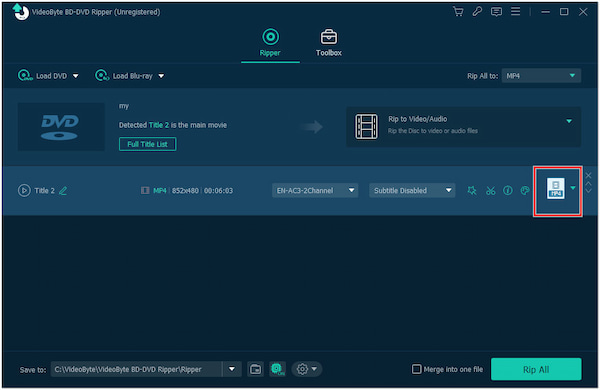Click the DVD disc thumbnail
The image size is (600, 390).
pos(61,127)
